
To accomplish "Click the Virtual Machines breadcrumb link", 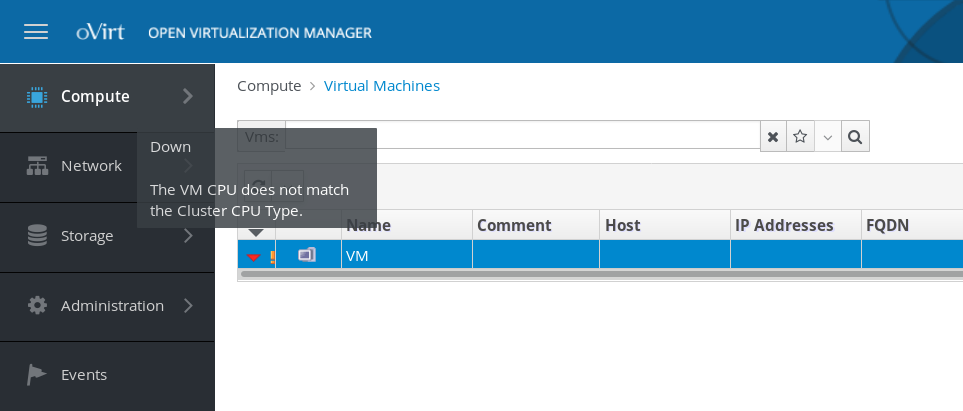I will coord(382,86).
